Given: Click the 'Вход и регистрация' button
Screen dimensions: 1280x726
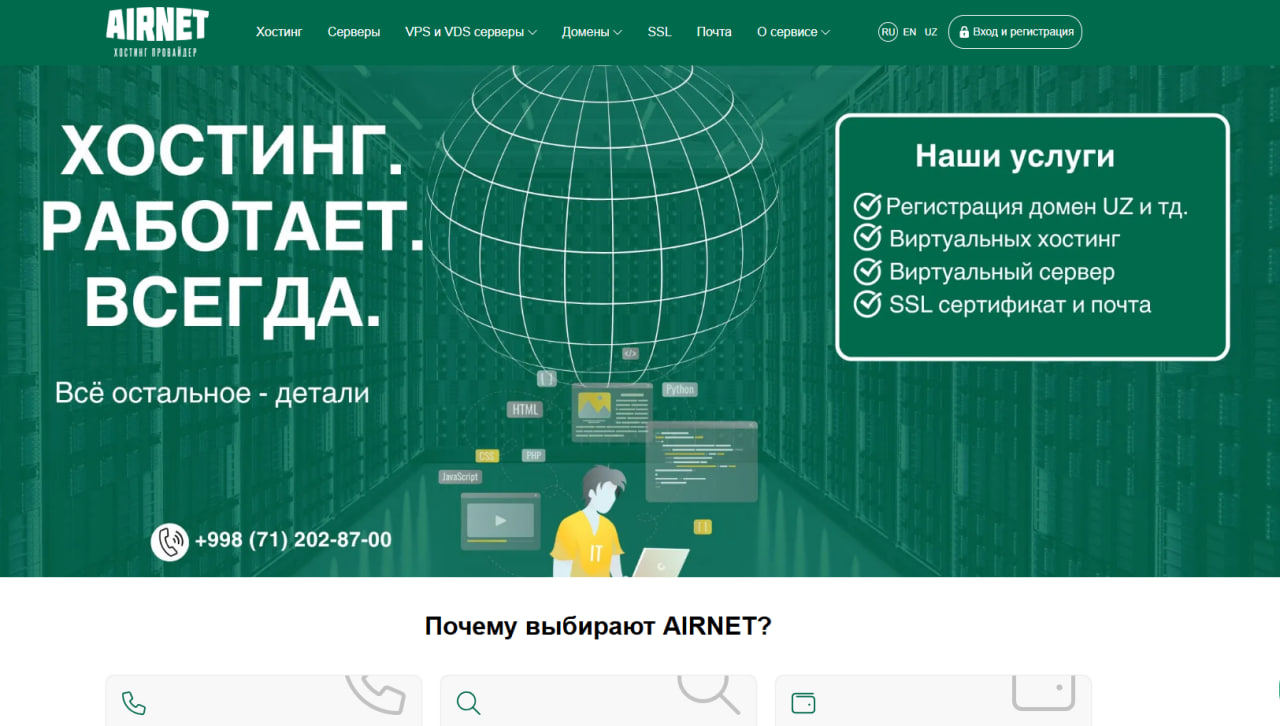Looking at the screenshot, I should 1015,31.
